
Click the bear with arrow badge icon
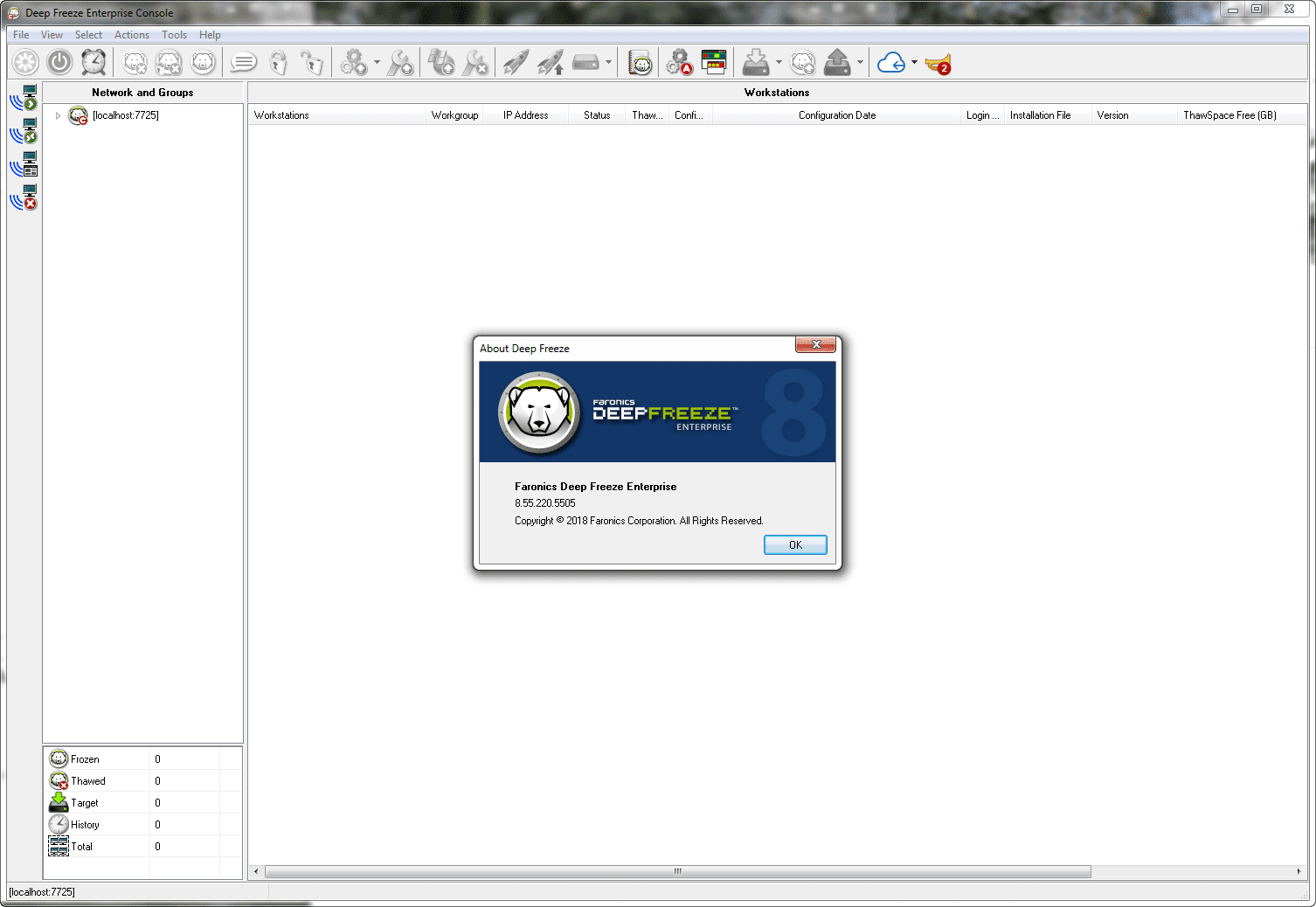coord(802,63)
